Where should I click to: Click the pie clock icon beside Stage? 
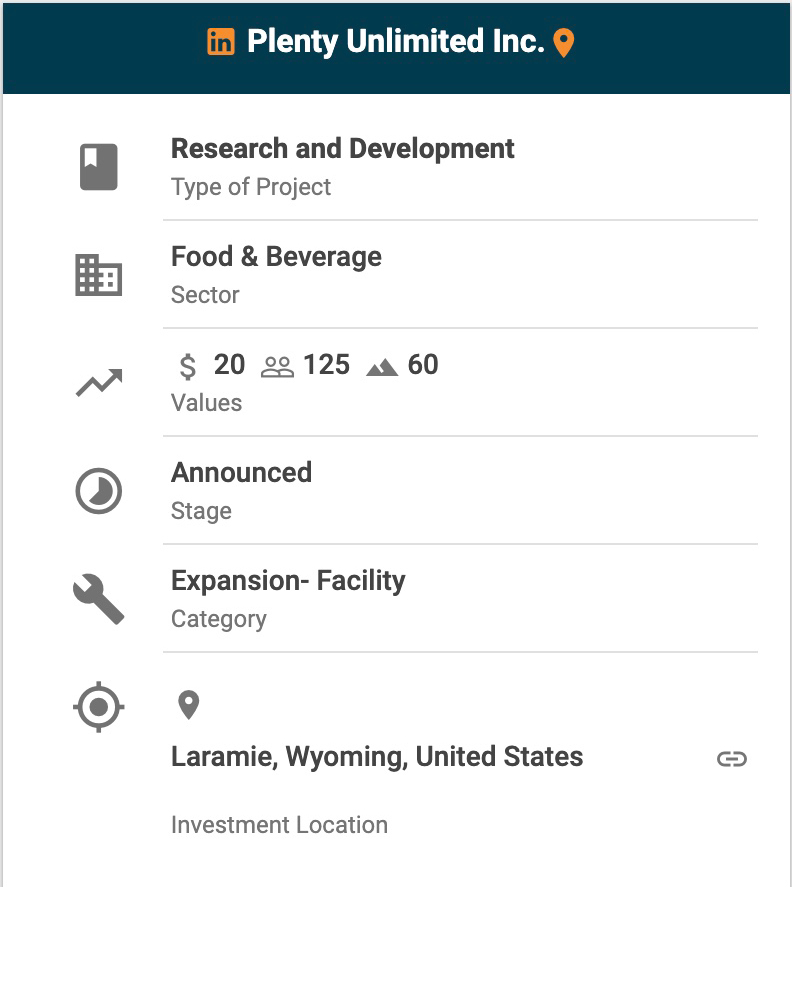pyautogui.click(x=99, y=491)
